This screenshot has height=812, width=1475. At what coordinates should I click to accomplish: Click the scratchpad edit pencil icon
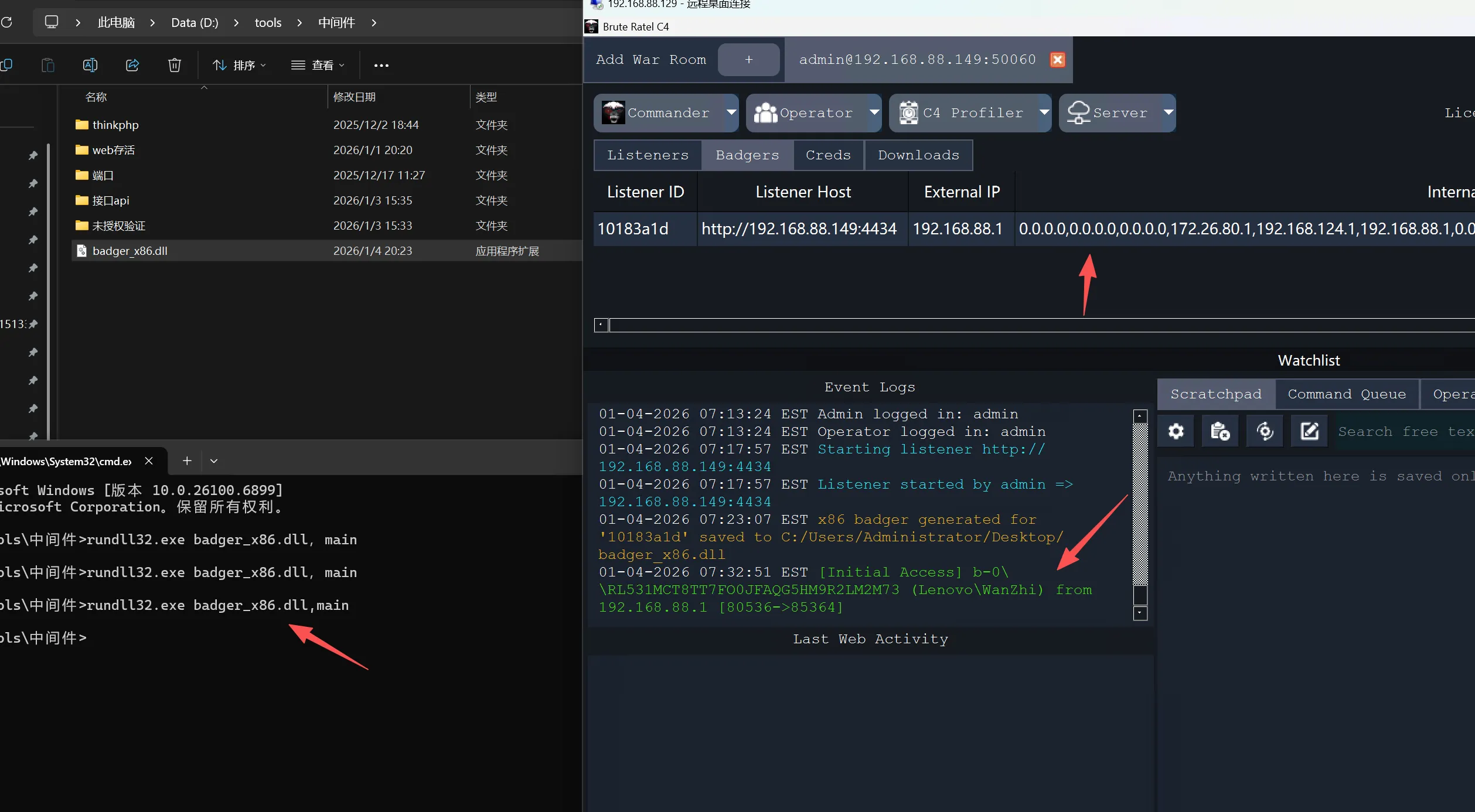click(1309, 432)
